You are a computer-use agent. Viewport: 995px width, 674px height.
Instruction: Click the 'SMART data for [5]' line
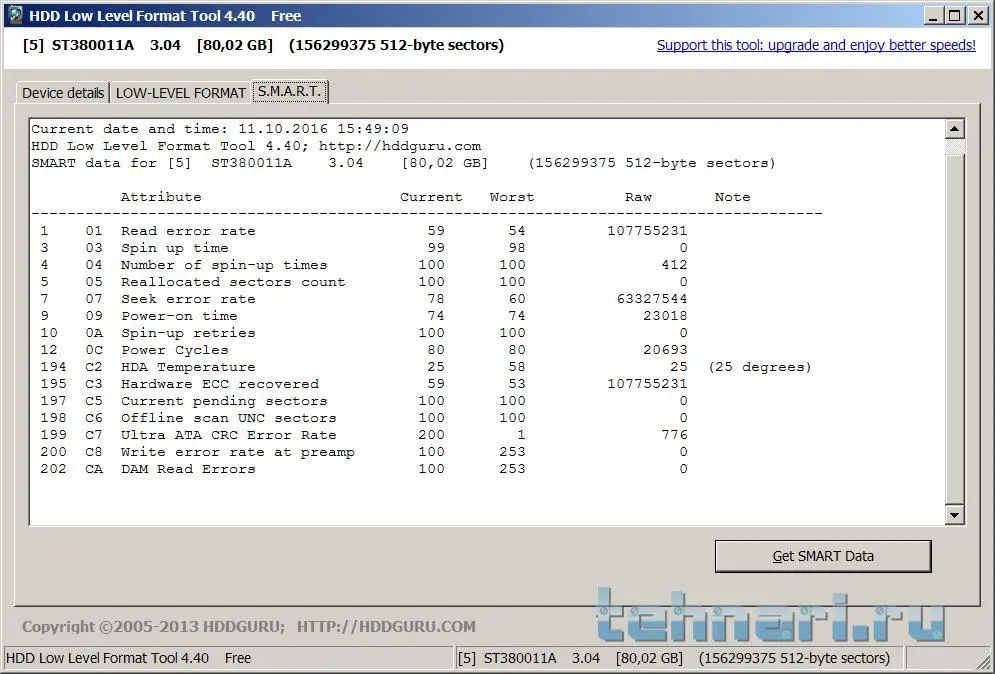pyautogui.click(x=403, y=163)
